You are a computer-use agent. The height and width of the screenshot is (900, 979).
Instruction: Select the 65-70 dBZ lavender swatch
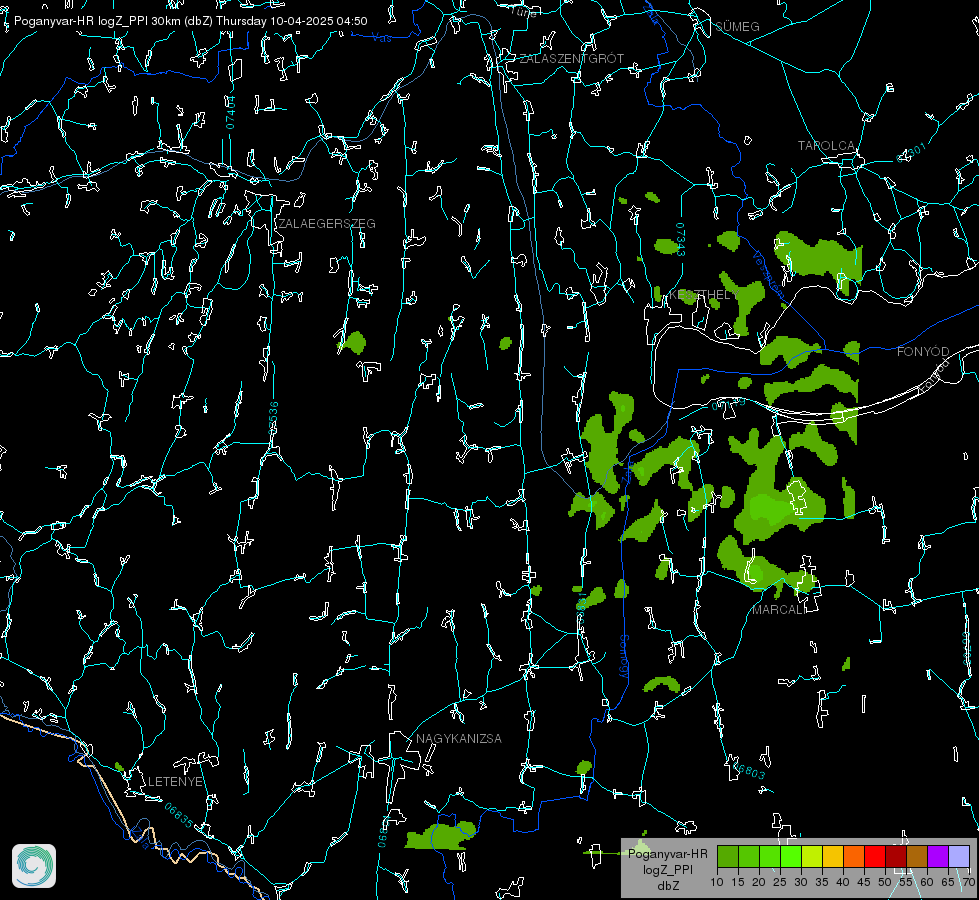click(x=958, y=856)
